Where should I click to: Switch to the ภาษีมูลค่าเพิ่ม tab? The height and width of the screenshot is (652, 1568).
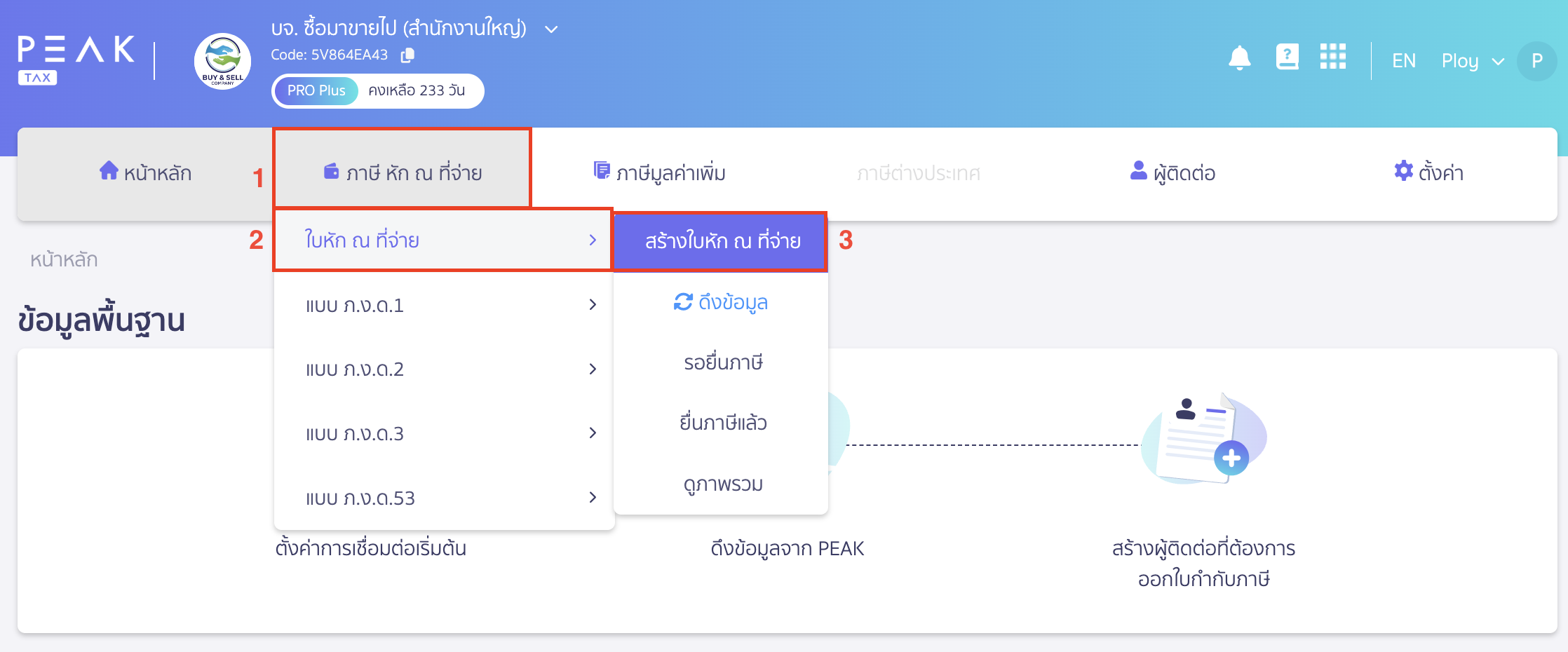click(668, 170)
